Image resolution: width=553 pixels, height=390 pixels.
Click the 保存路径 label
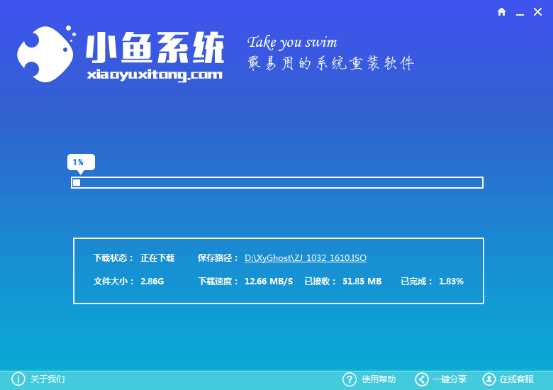pos(218,258)
